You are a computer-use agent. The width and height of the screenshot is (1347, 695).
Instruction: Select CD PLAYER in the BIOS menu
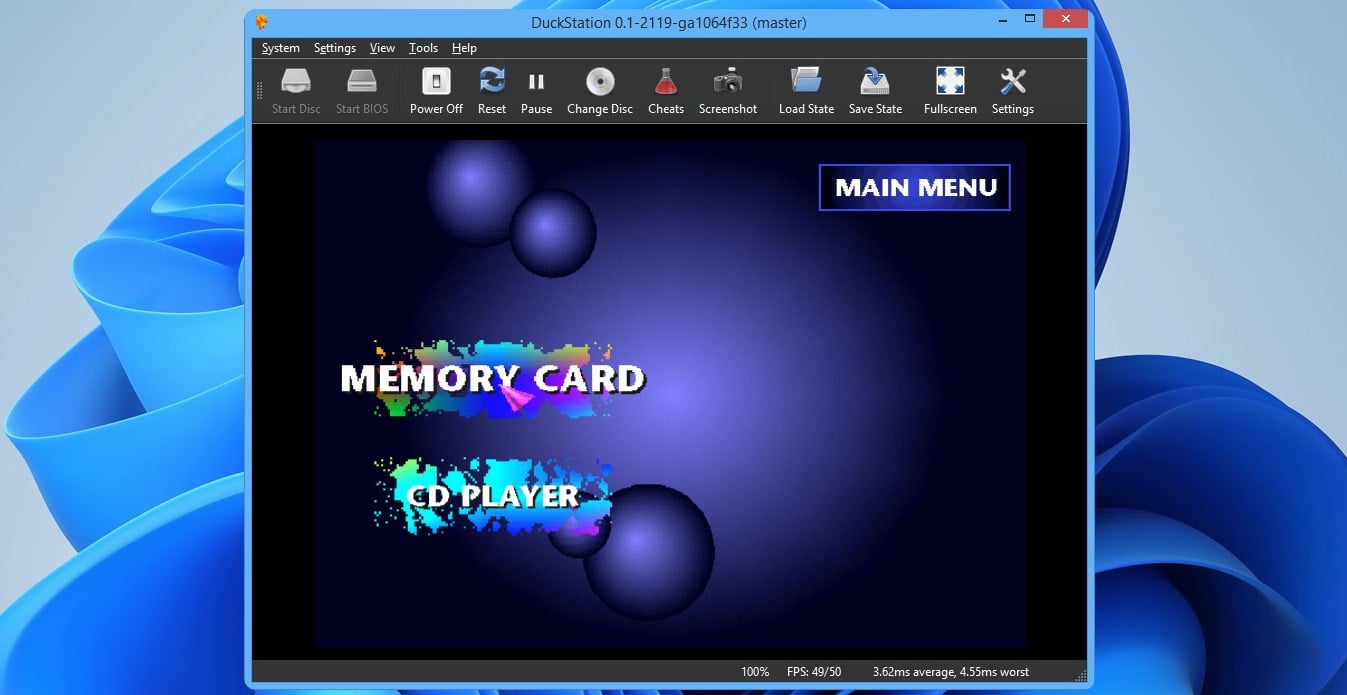(x=493, y=496)
